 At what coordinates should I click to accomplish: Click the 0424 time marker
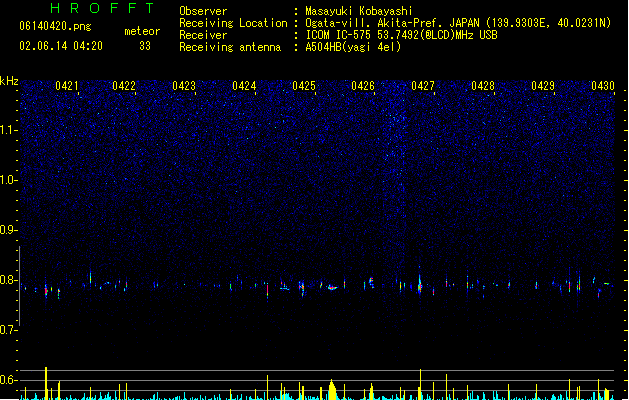[x=244, y=86]
